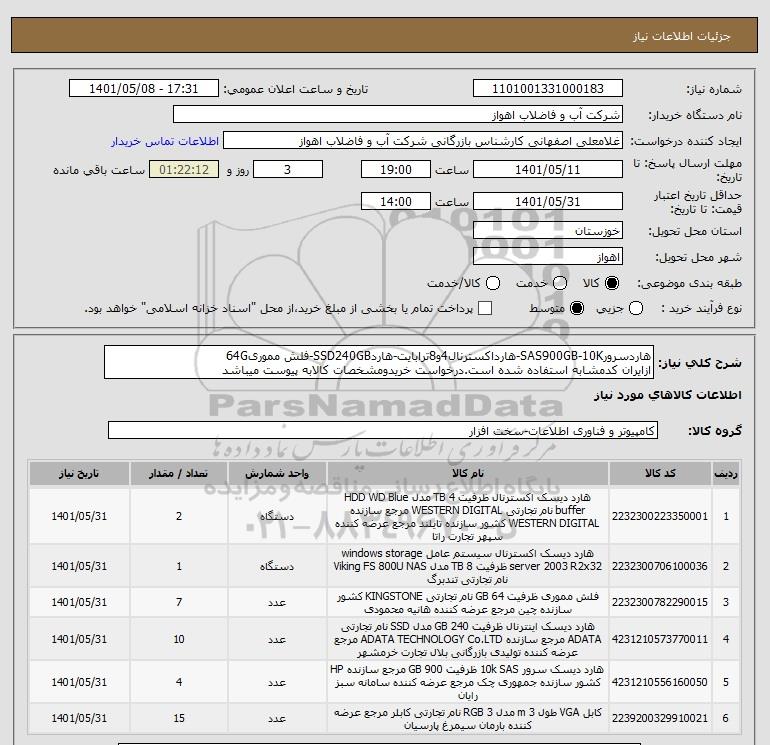Click need number field 1101001331000183

(548, 88)
